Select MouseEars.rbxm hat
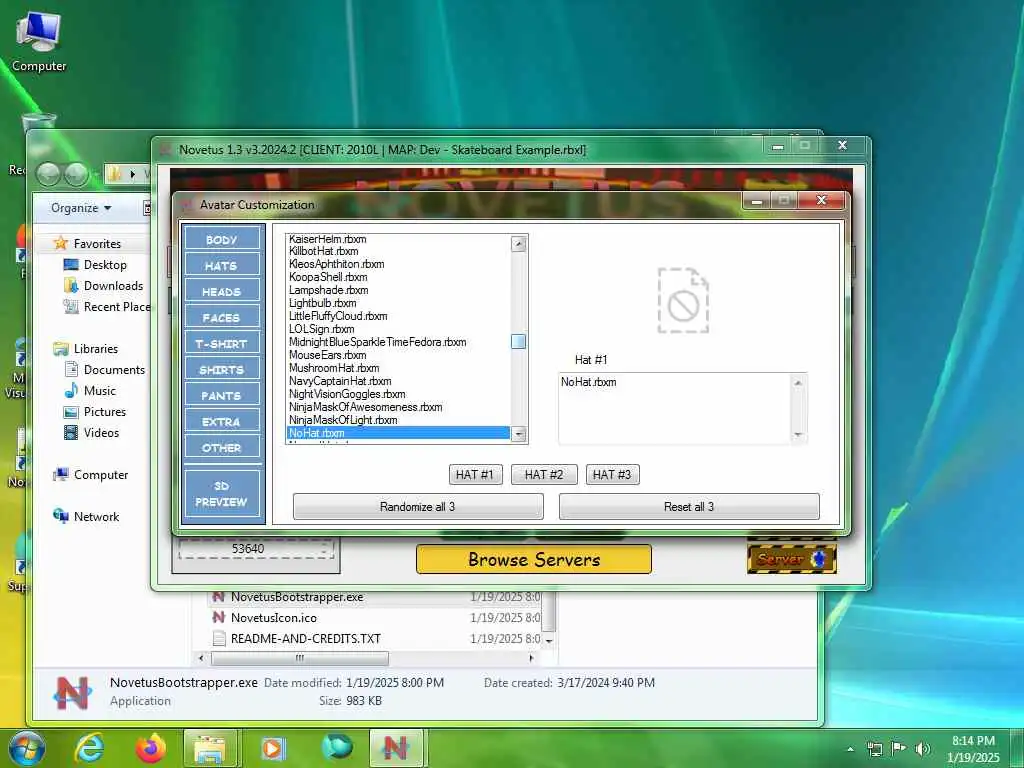Viewport: 1024px width, 768px height. click(x=398, y=355)
